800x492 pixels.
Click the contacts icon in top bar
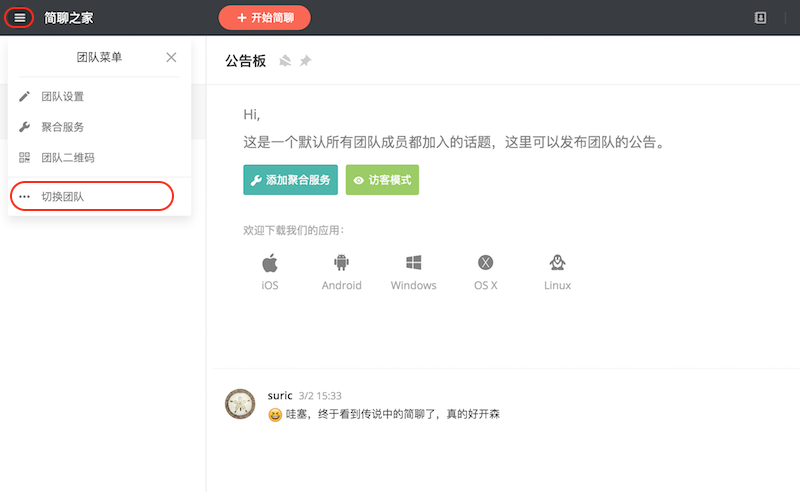(x=760, y=18)
